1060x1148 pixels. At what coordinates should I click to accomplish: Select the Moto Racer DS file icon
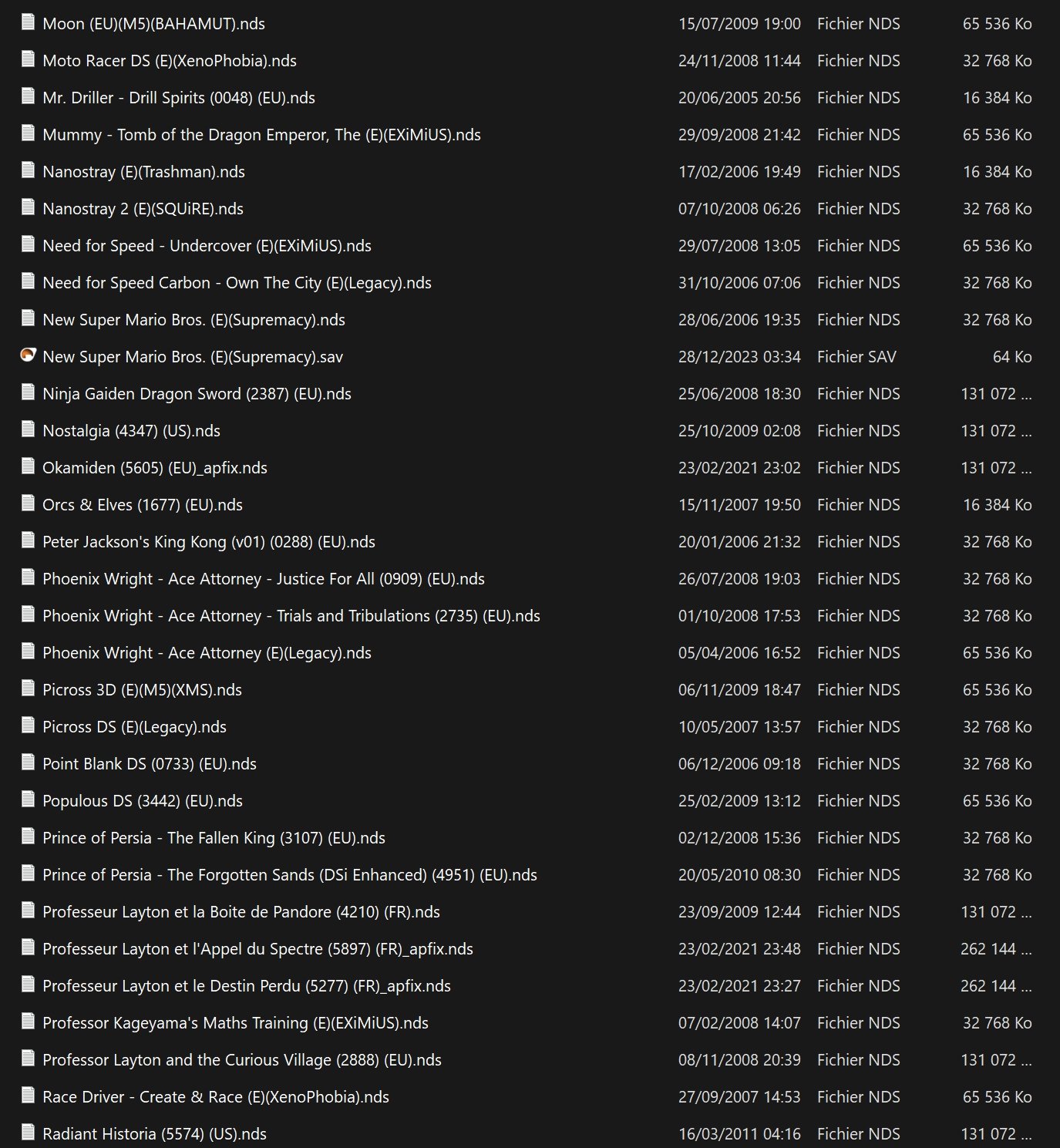(28, 59)
